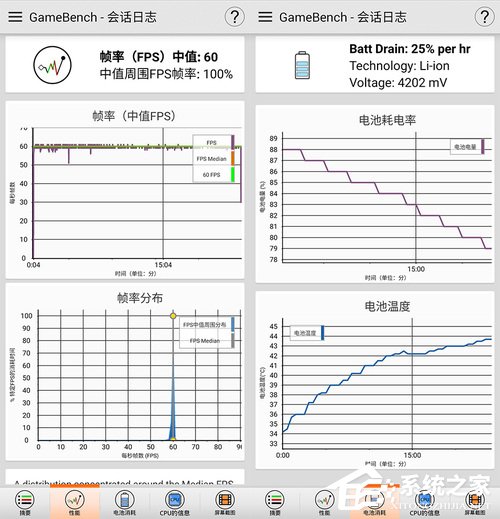Image resolution: width=500 pixels, height=519 pixels.
Task: Click Batt Drain: 25% per hr text
Action: click(410, 49)
